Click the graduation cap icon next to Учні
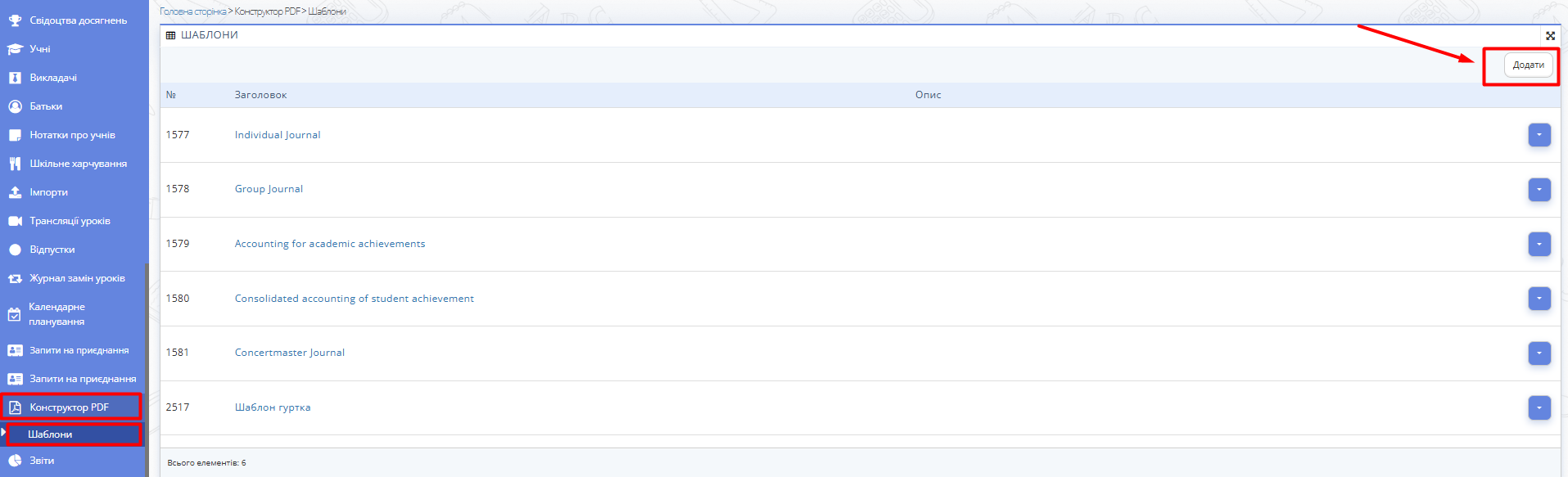Screen dimensions: 1568x477 [x=15, y=49]
